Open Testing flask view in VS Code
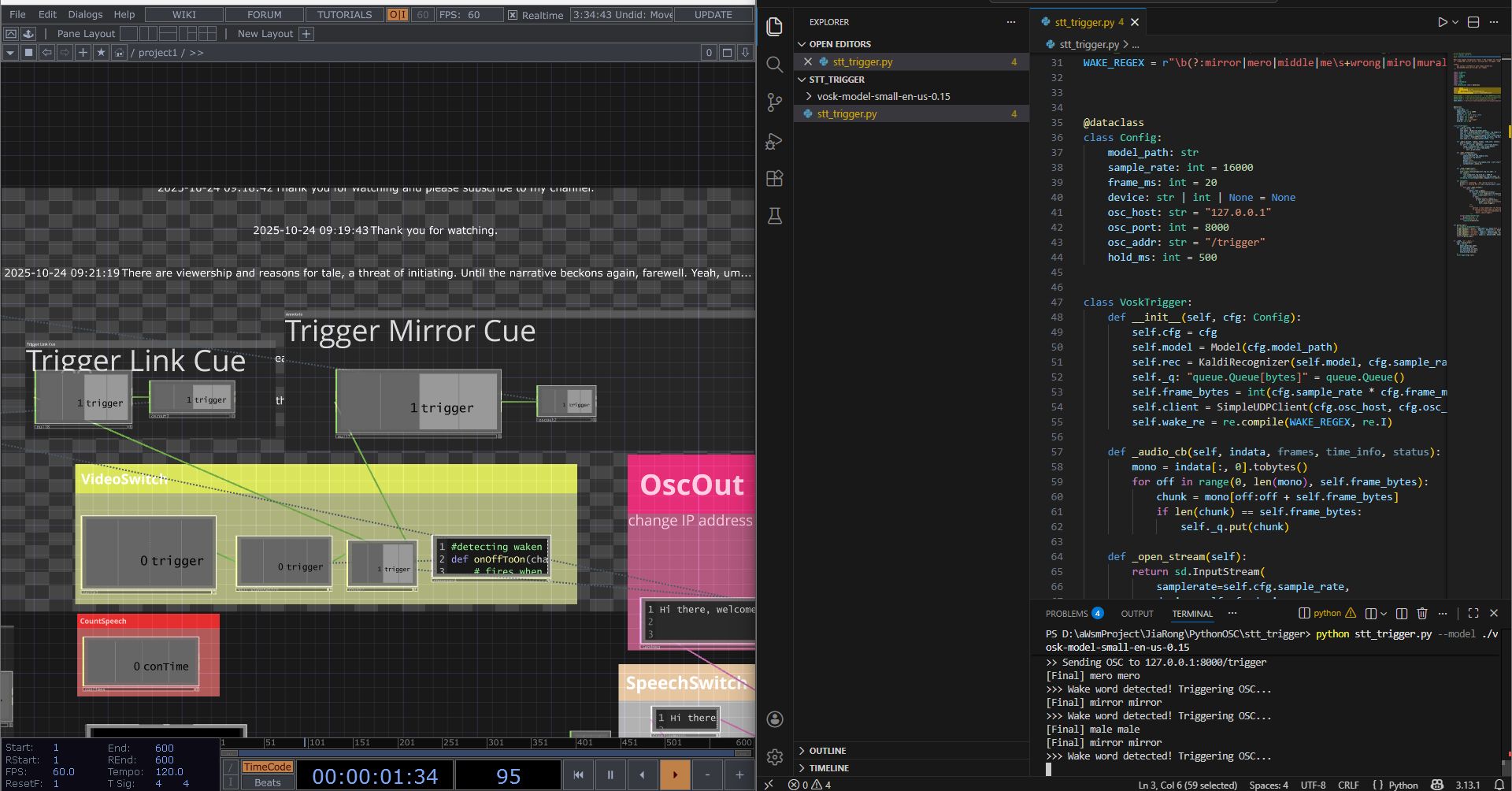The height and width of the screenshot is (791, 1512). pyautogui.click(x=775, y=216)
